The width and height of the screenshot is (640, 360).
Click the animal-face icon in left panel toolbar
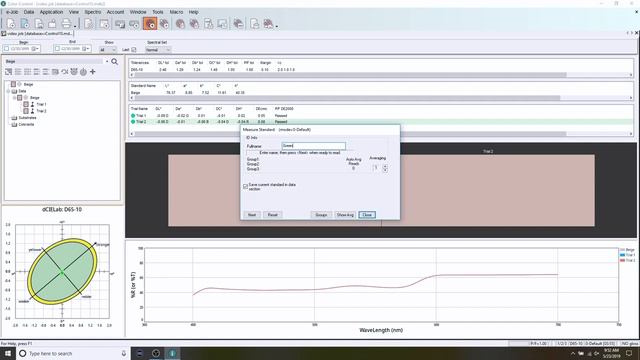[x=74, y=72]
